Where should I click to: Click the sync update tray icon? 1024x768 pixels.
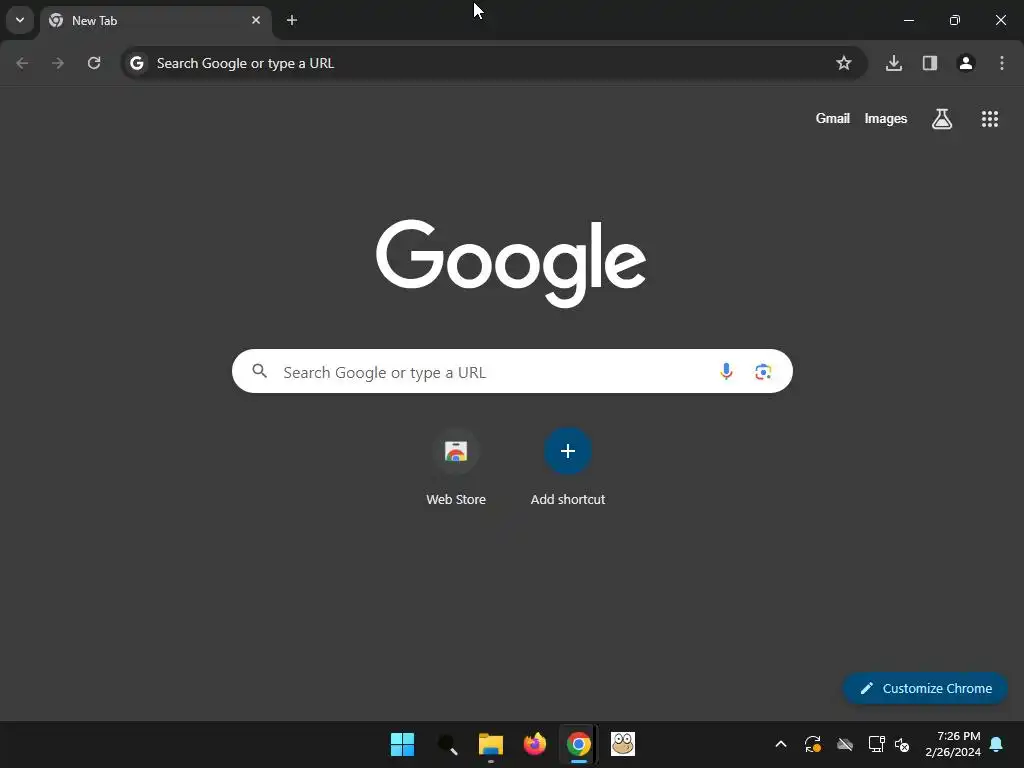point(812,744)
